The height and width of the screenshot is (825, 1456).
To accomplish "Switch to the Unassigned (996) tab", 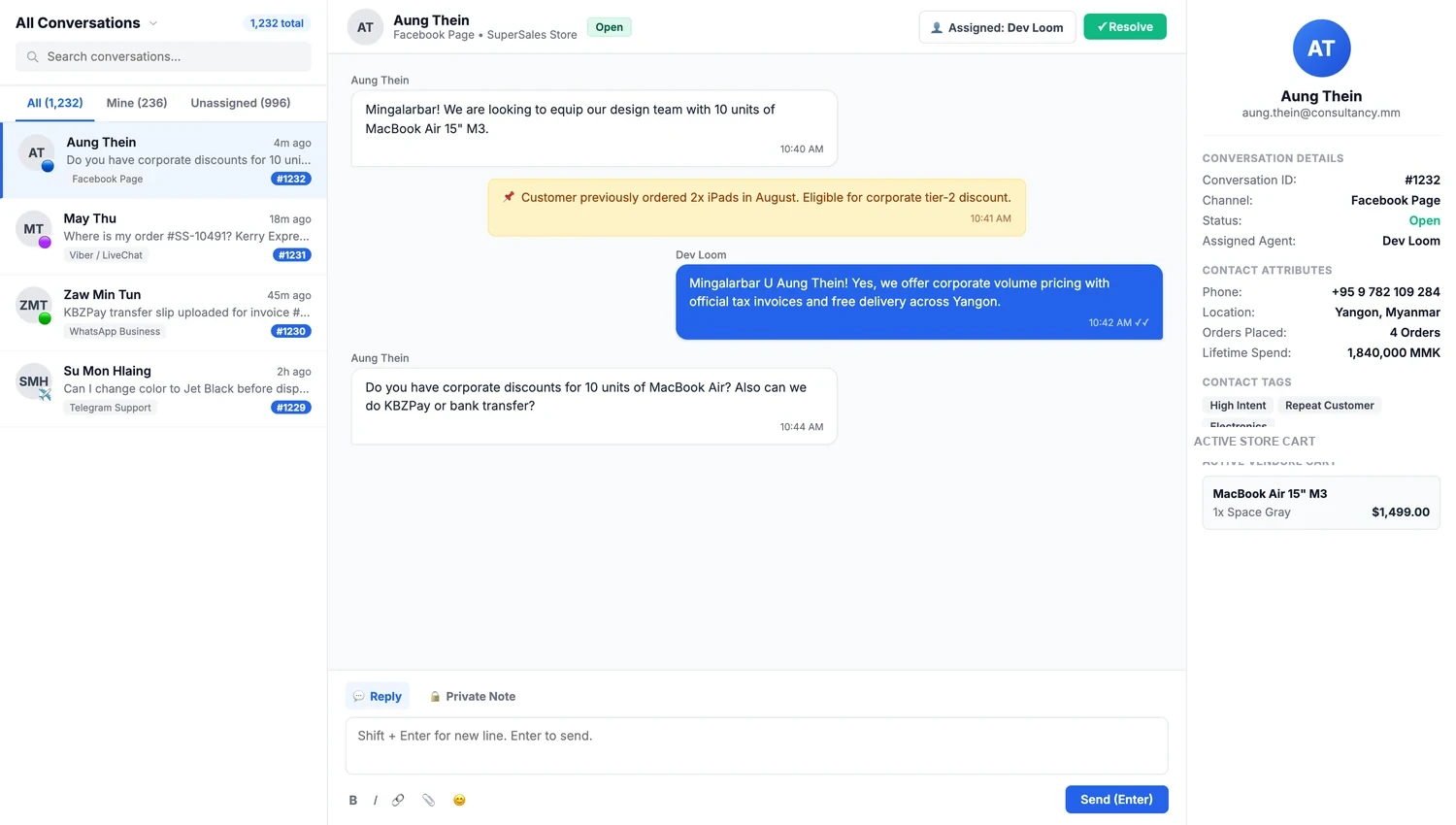I will tap(241, 103).
